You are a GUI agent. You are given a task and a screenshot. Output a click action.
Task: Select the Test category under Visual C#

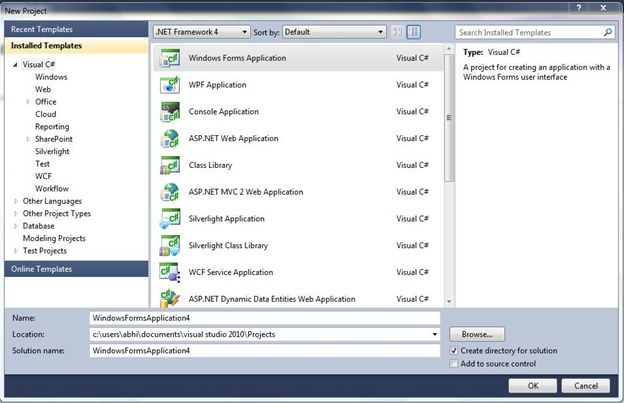tap(42, 164)
